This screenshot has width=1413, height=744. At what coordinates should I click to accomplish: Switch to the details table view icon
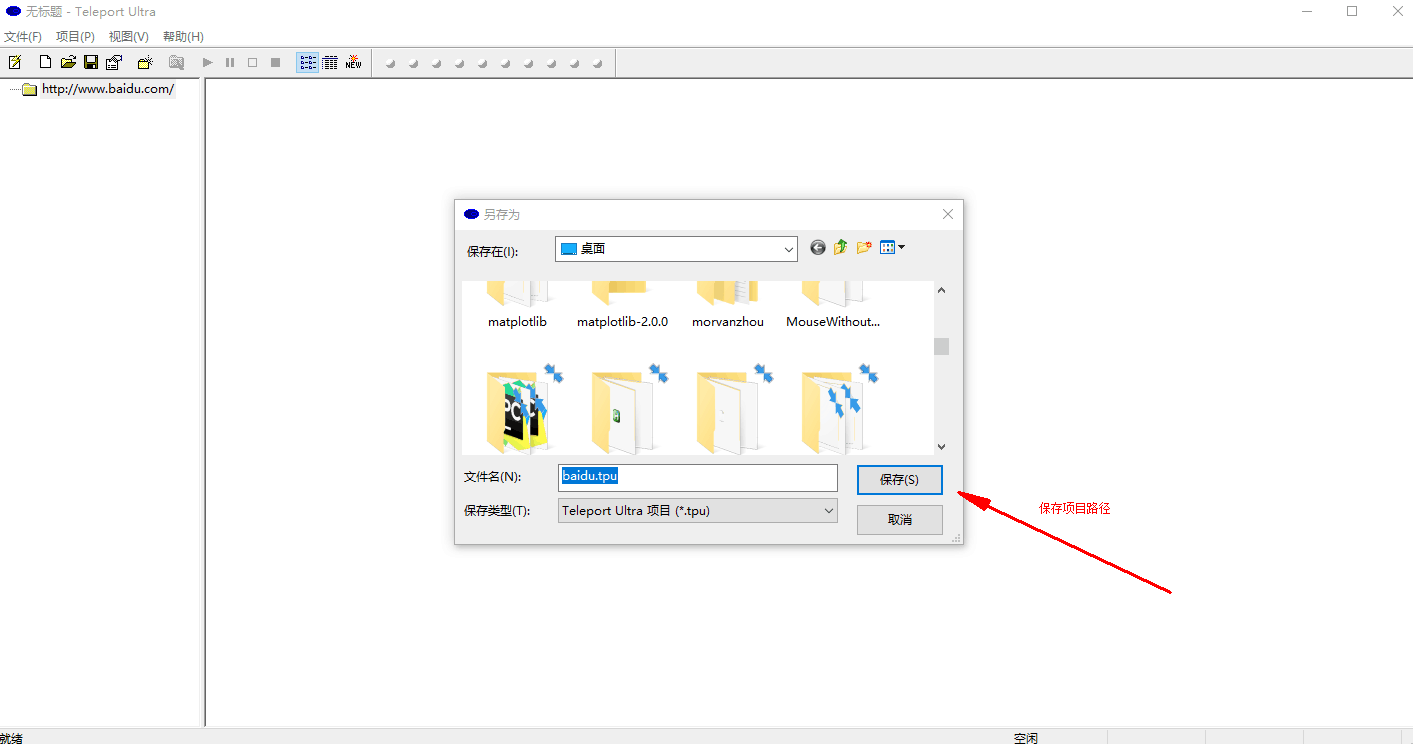[330, 62]
